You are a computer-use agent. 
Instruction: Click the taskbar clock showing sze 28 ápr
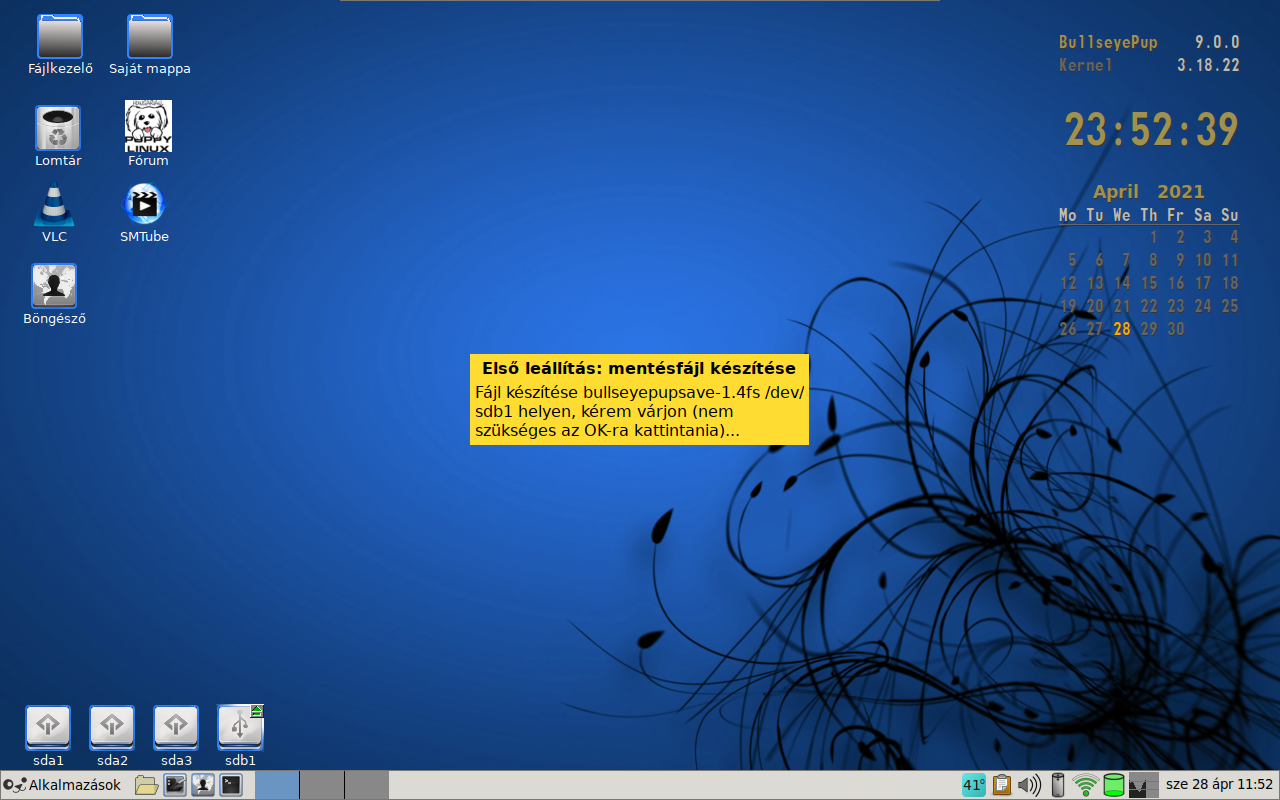click(x=1220, y=785)
